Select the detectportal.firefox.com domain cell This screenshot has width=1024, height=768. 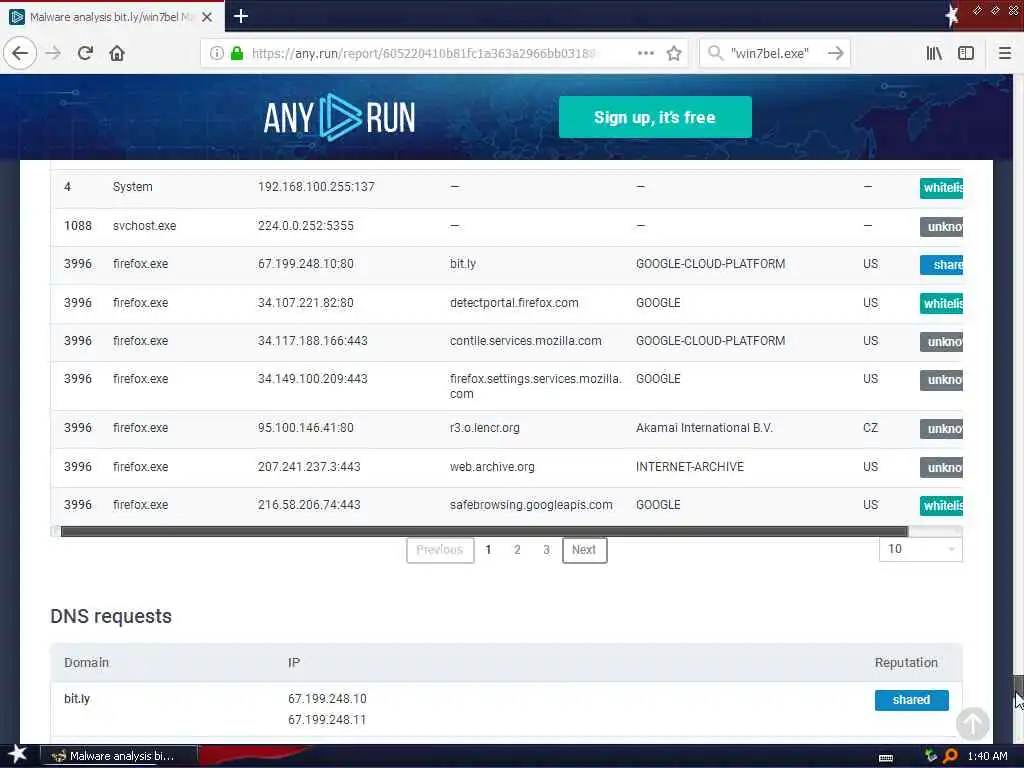514,303
